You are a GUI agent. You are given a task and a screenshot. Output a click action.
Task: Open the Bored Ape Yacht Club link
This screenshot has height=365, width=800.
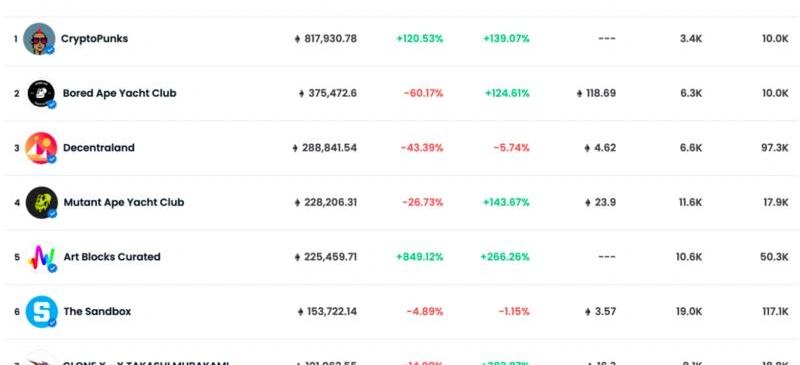(x=119, y=93)
